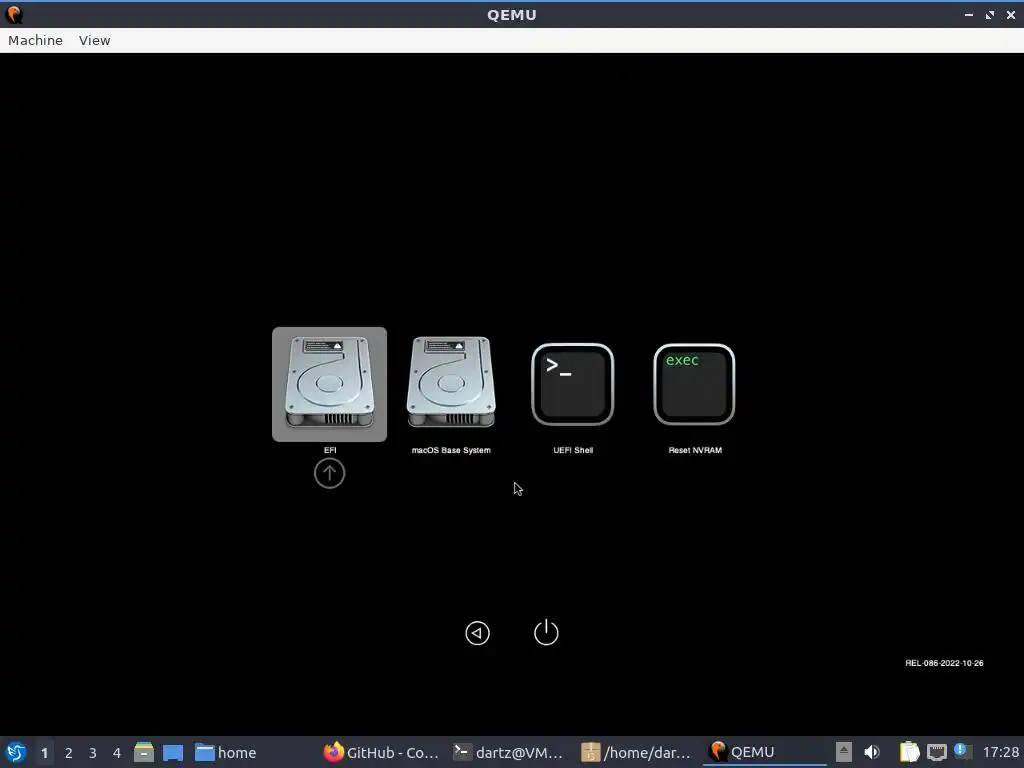1024x768 pixels.
Task: Open the removable media eject tray icon
Action: (844, 752)
